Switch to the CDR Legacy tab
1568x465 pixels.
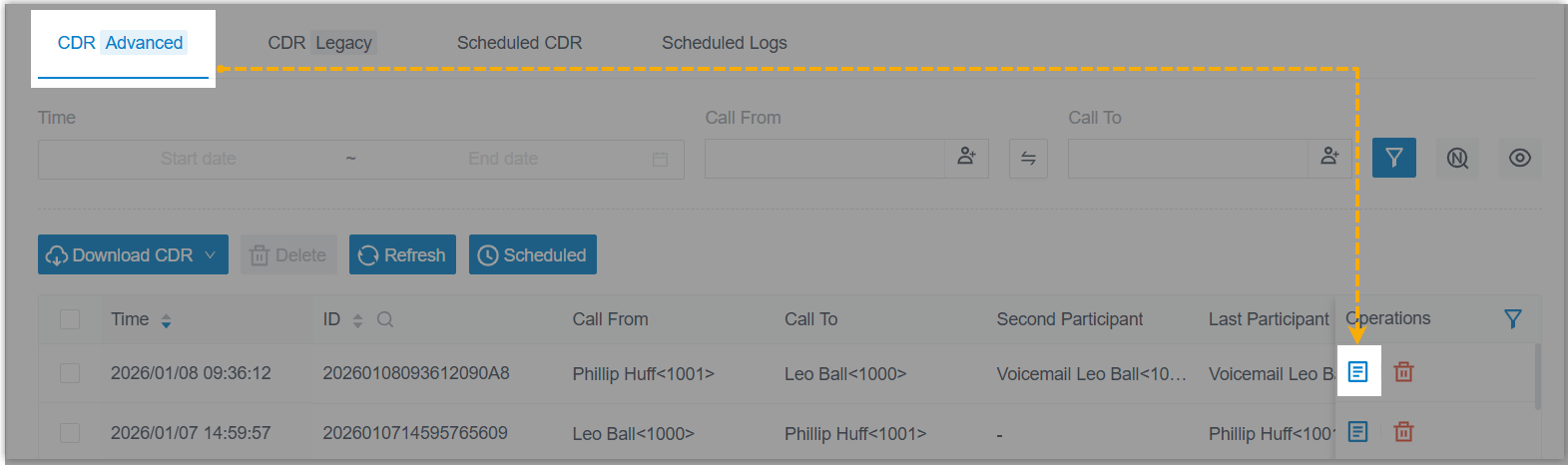(x=319, y=43)
